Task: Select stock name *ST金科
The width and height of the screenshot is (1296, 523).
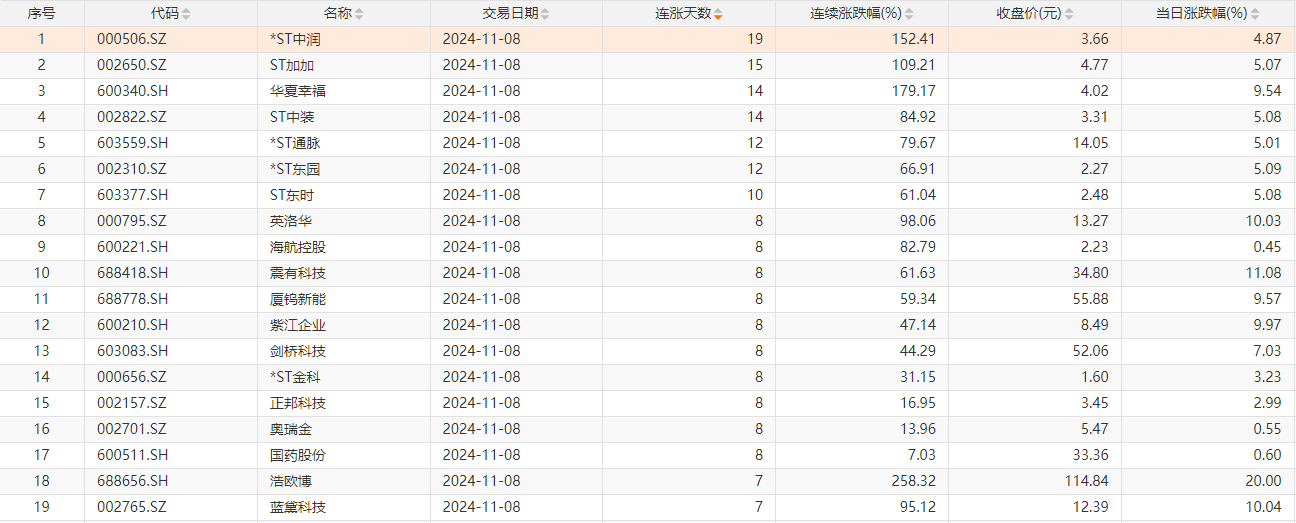Action: 296,377
